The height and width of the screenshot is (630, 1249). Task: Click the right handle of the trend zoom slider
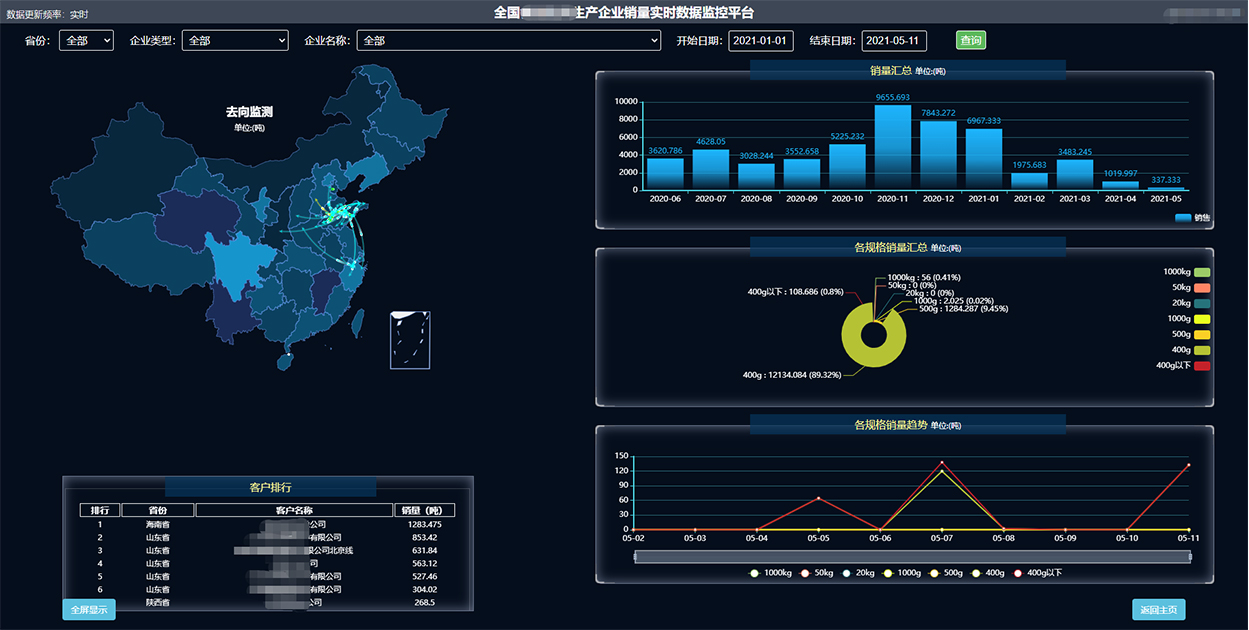(x=1189, y=557)
